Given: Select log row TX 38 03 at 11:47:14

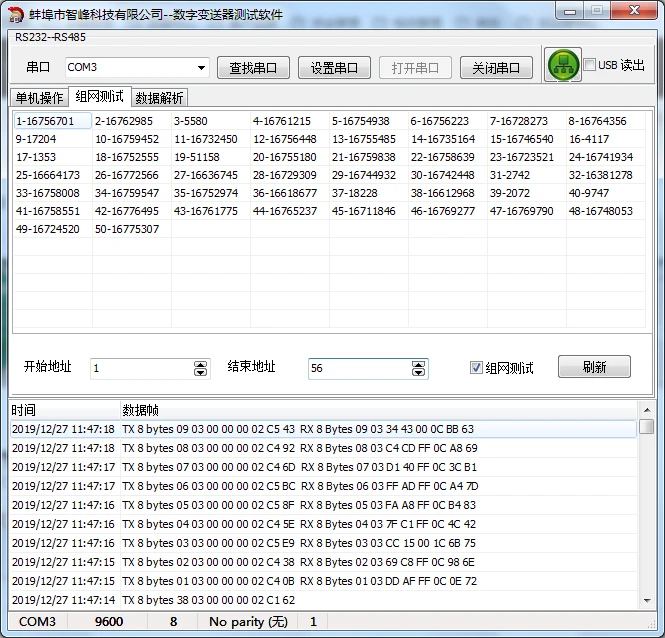Looking at the screenshot, I should [323, 600].
